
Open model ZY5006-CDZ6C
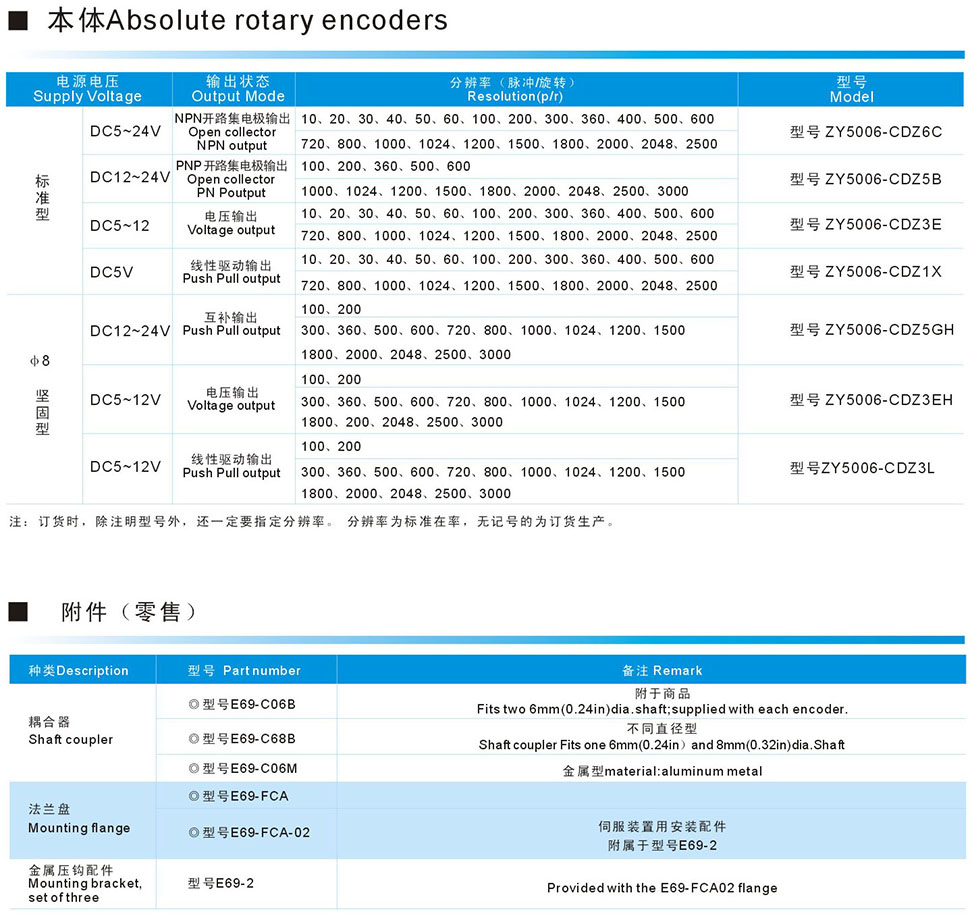pos(866,132)
